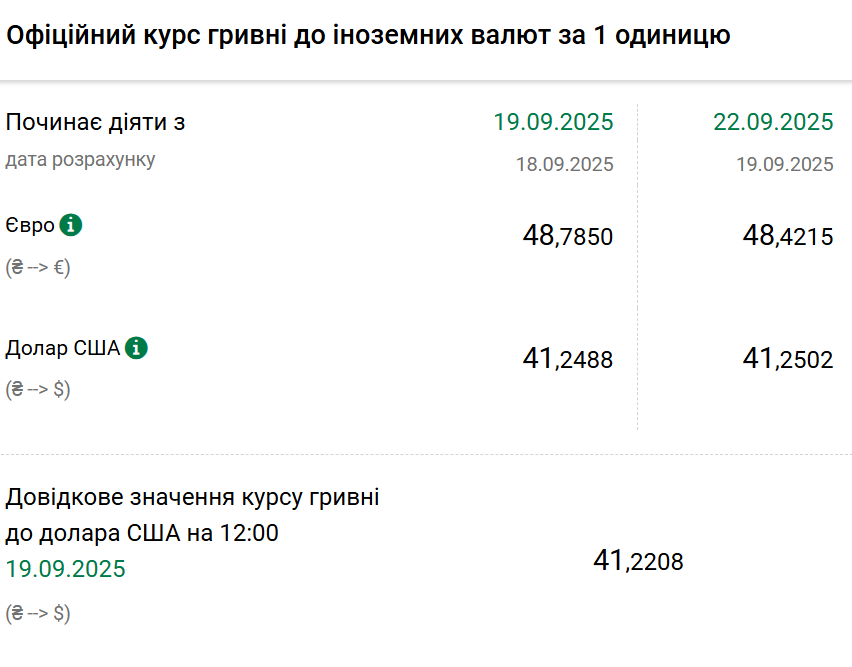Image resolution: width=852 pixels, height=667 pixels.
Task: Click the green 19.09.2025 reference rate date
Action: click(x=66, y=569)
